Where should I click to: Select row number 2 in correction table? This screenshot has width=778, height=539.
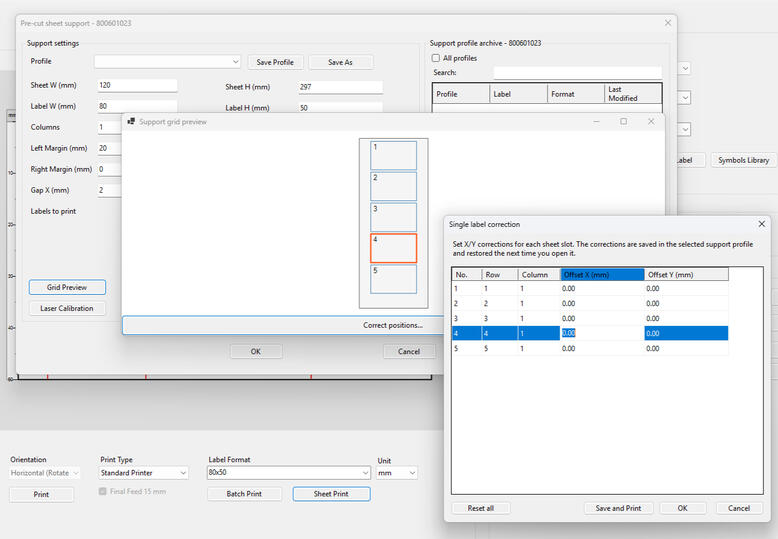pyautogui.click(x=466, y=303)
